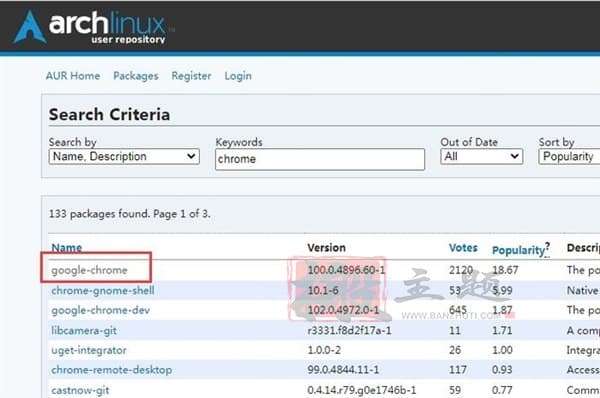Open the castnow-git package
The image size is (600, 398).
80,390
